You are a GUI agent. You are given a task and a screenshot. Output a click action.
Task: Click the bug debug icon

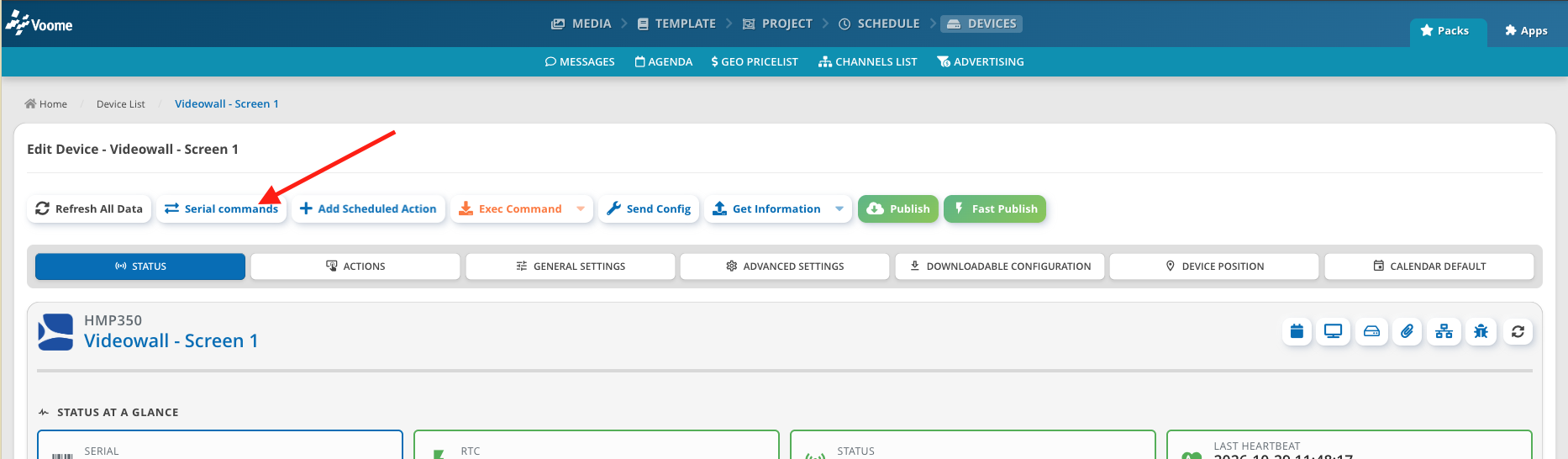(1481, 331)
